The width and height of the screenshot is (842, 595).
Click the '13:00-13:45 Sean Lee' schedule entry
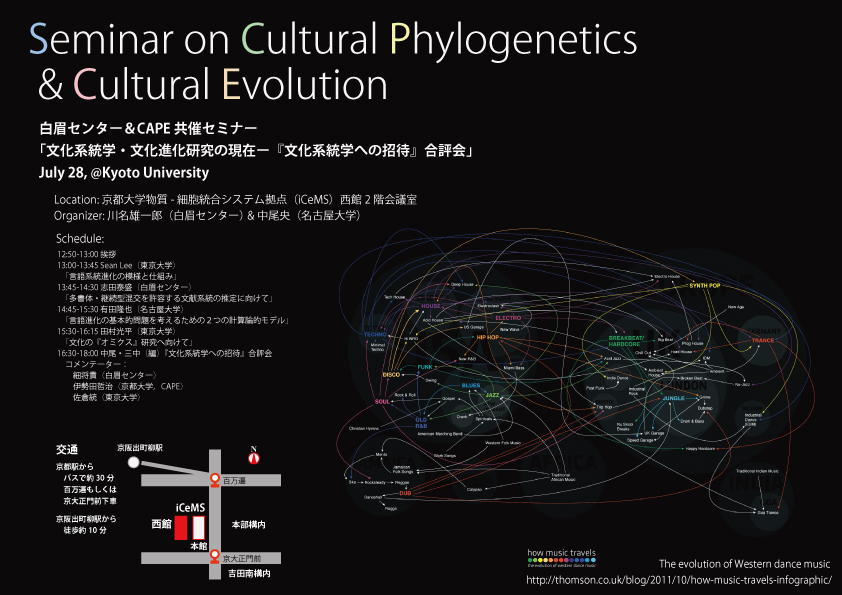(x=117, y=265)
